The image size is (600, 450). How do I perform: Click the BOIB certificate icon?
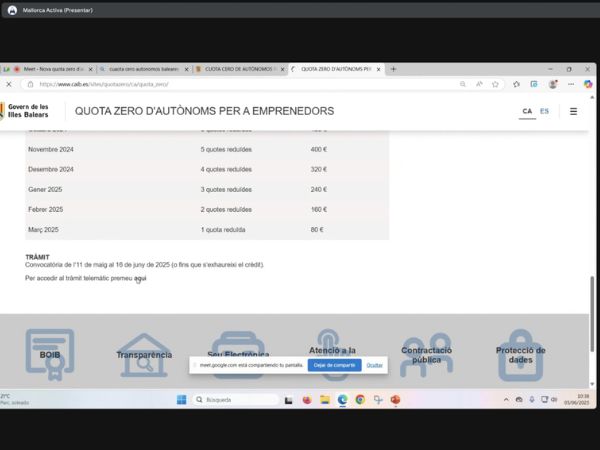[50, 354]
